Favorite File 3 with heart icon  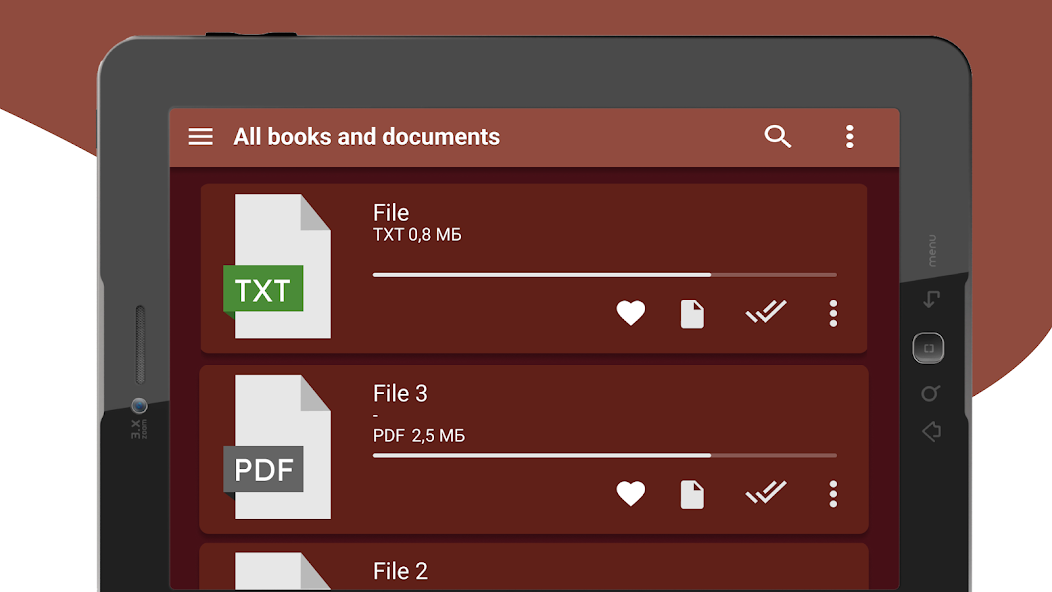631,494
